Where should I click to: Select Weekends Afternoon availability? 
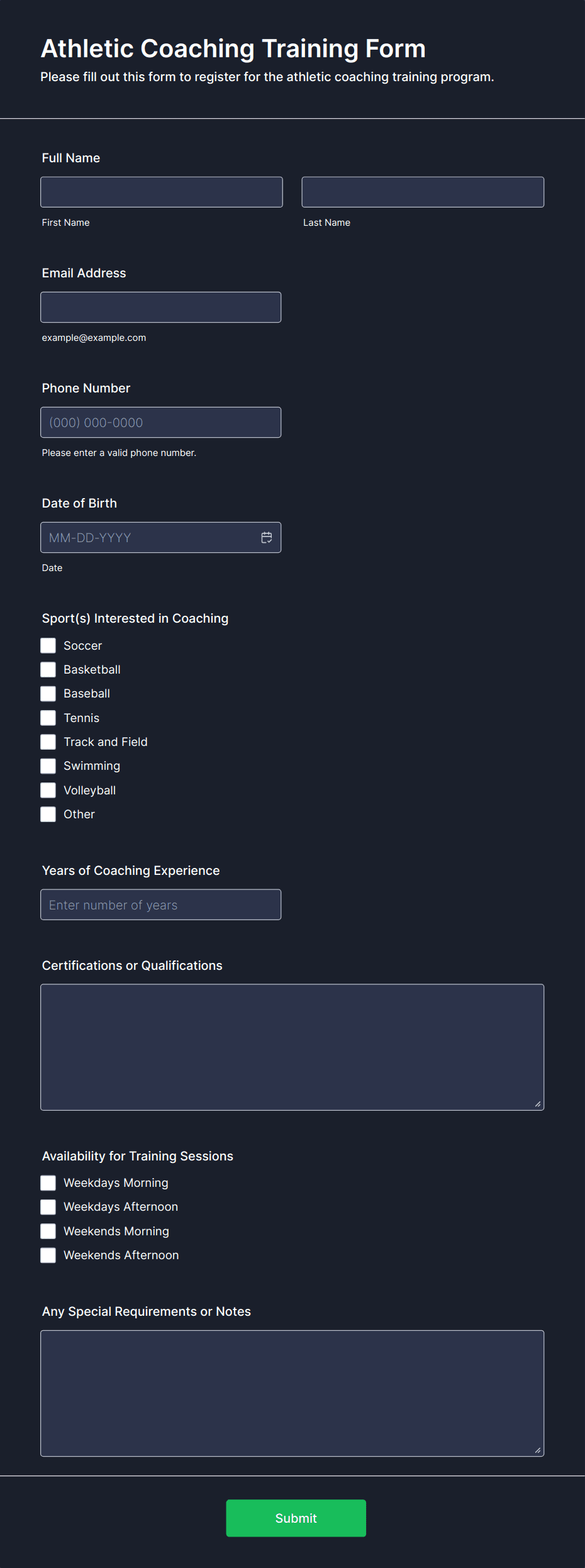[x=48, y=1255]
